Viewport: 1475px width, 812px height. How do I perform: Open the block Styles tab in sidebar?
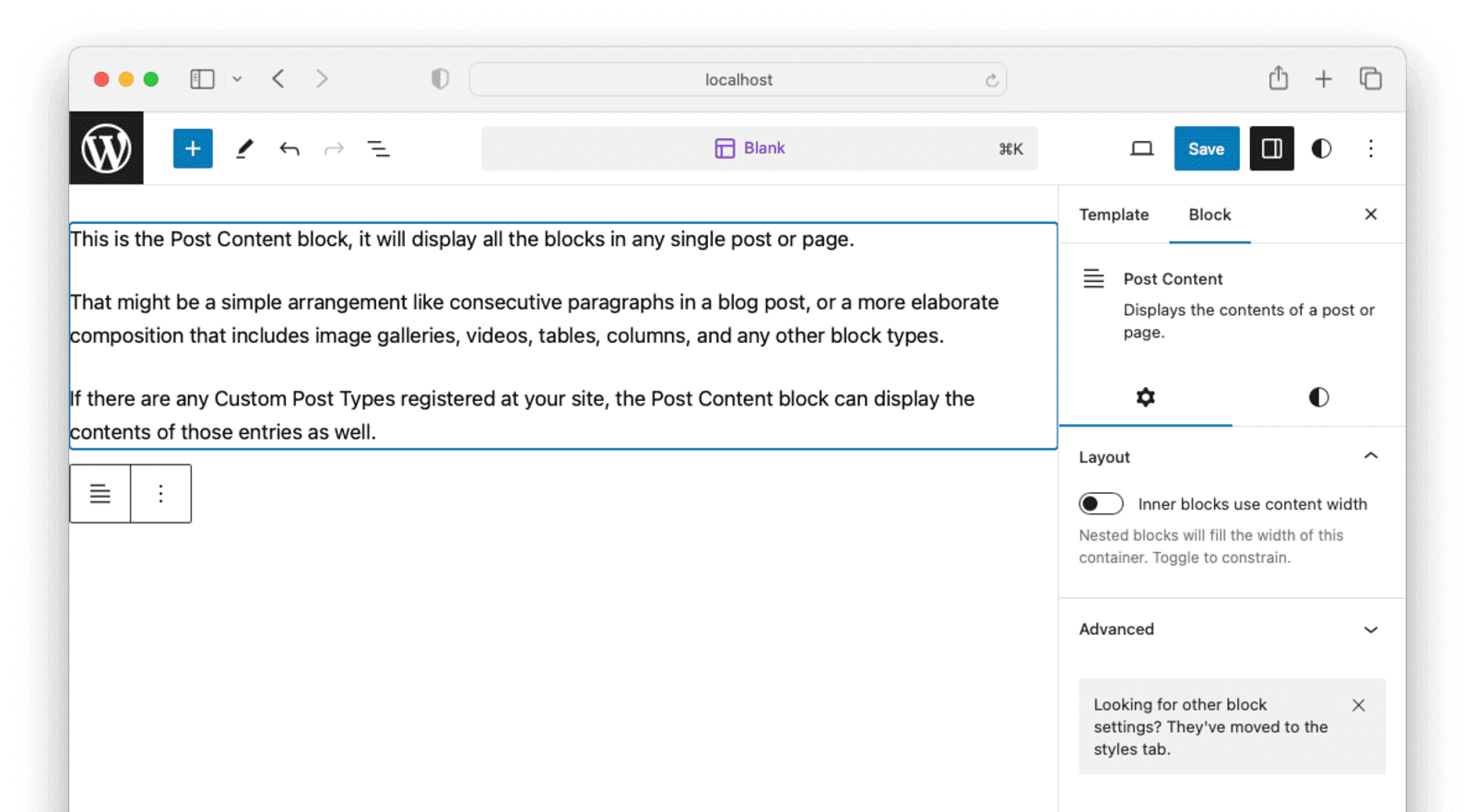pos(1319,397)
